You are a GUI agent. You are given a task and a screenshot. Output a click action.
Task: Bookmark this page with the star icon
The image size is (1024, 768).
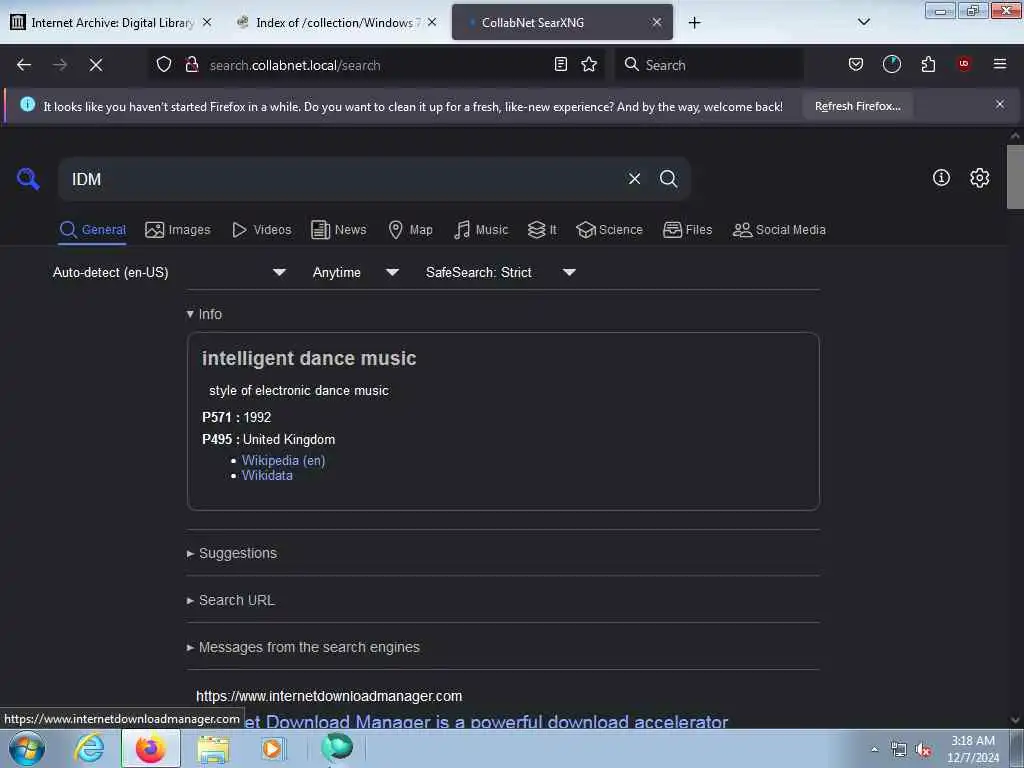point(589,64)
